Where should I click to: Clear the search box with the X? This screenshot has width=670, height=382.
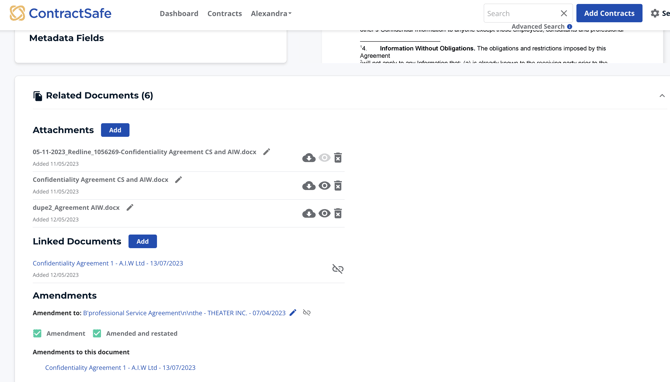point(564,13)
